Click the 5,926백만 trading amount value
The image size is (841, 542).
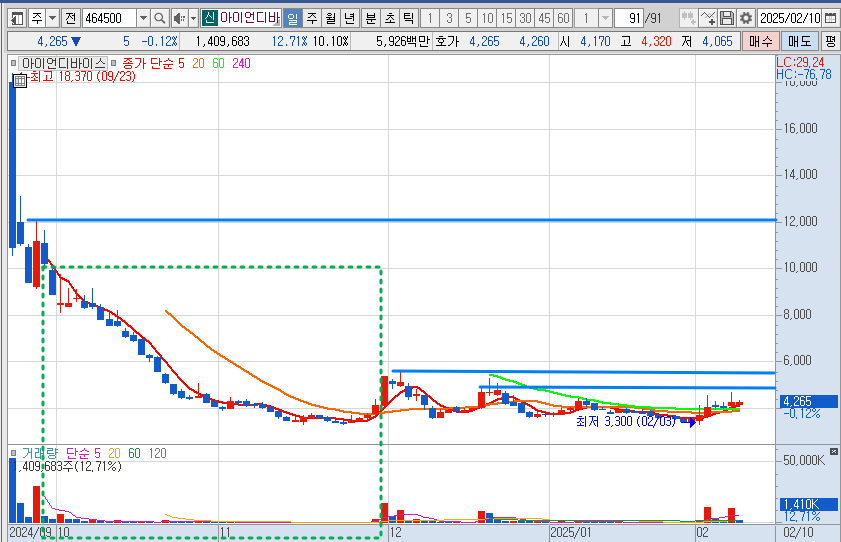[402, 41]
